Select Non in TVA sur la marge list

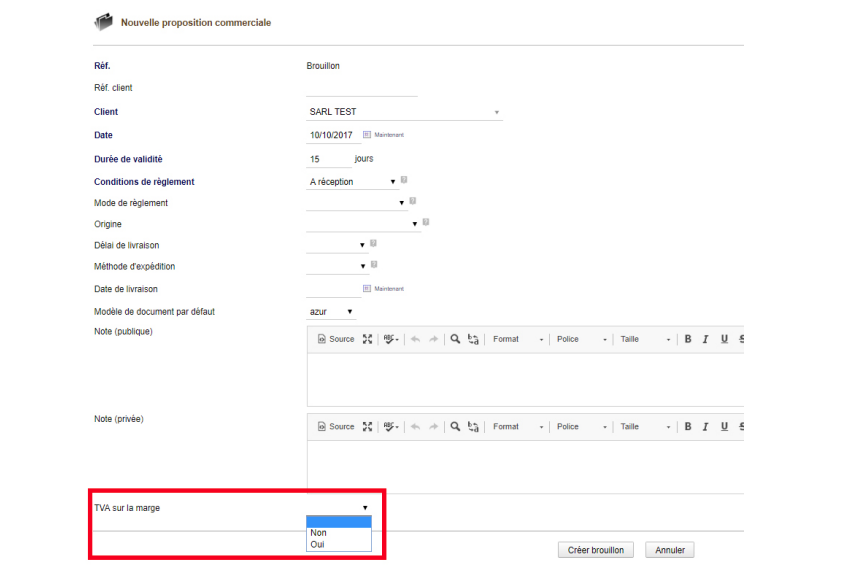coord(339,532)
